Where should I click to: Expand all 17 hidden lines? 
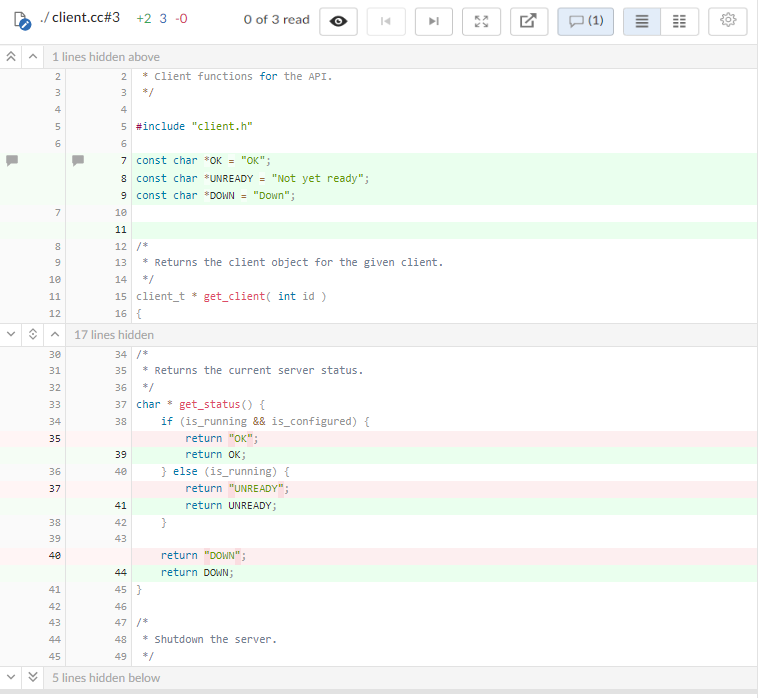(33, 334)
